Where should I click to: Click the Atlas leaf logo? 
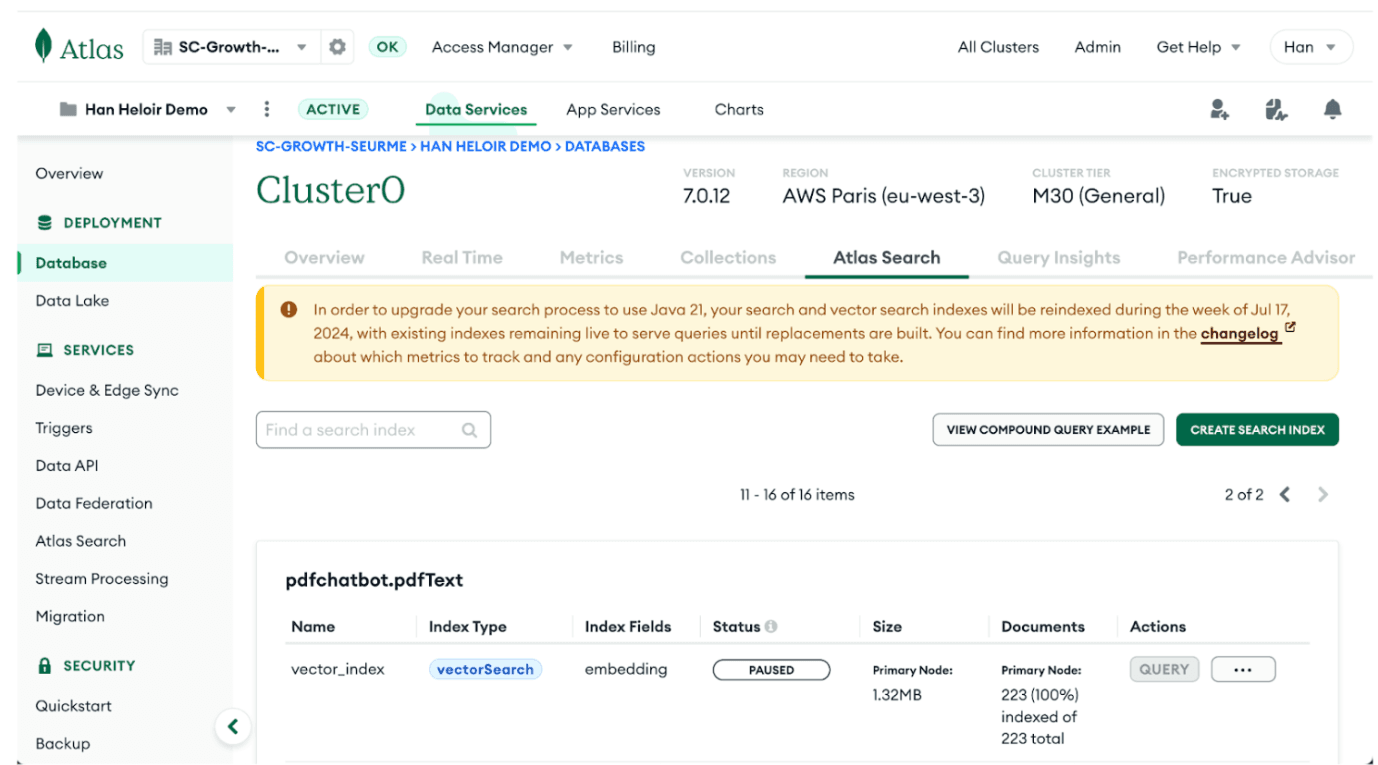tap(43, 46)
